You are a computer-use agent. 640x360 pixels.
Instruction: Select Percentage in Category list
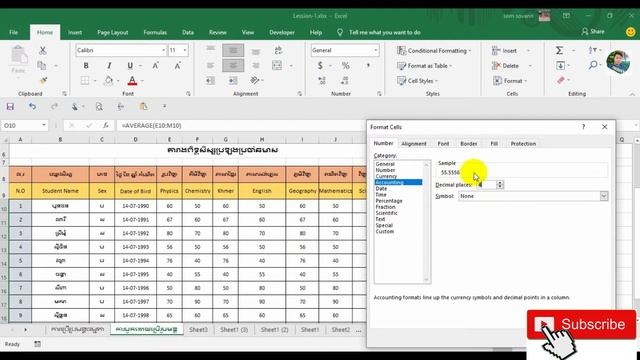click(389, 201)
